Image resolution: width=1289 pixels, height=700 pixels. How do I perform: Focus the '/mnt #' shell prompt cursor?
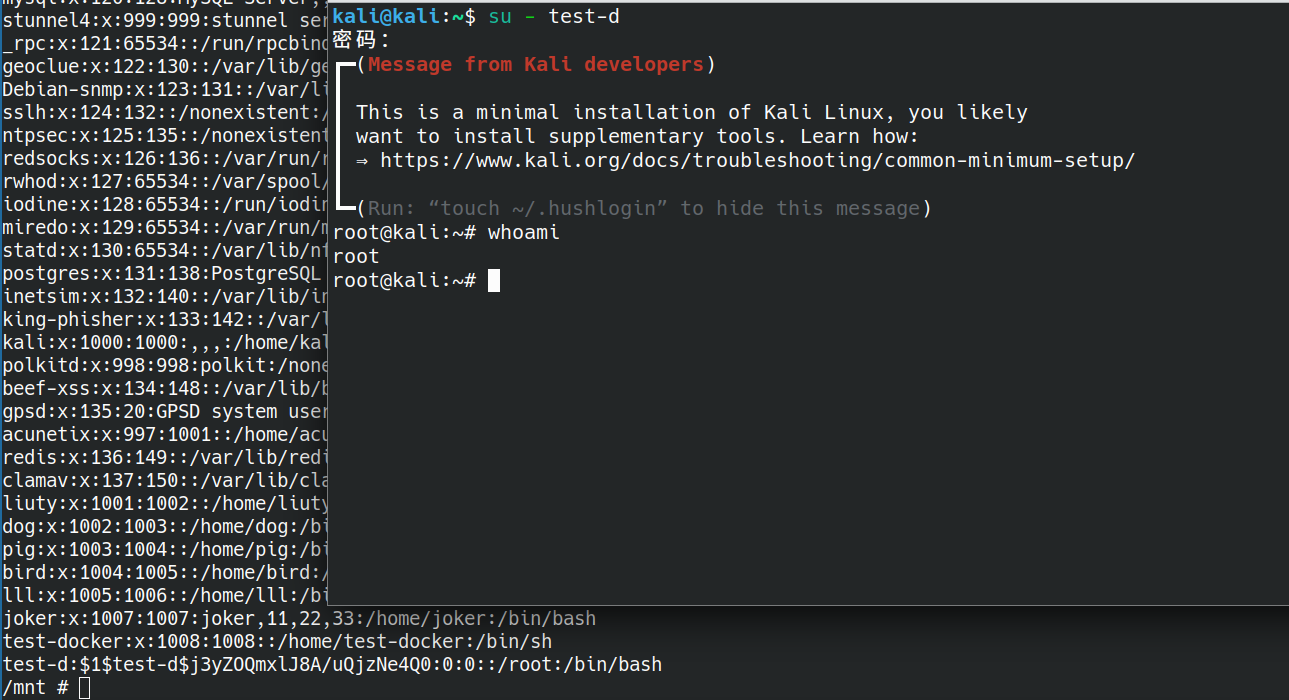click(x=84, y=688)
